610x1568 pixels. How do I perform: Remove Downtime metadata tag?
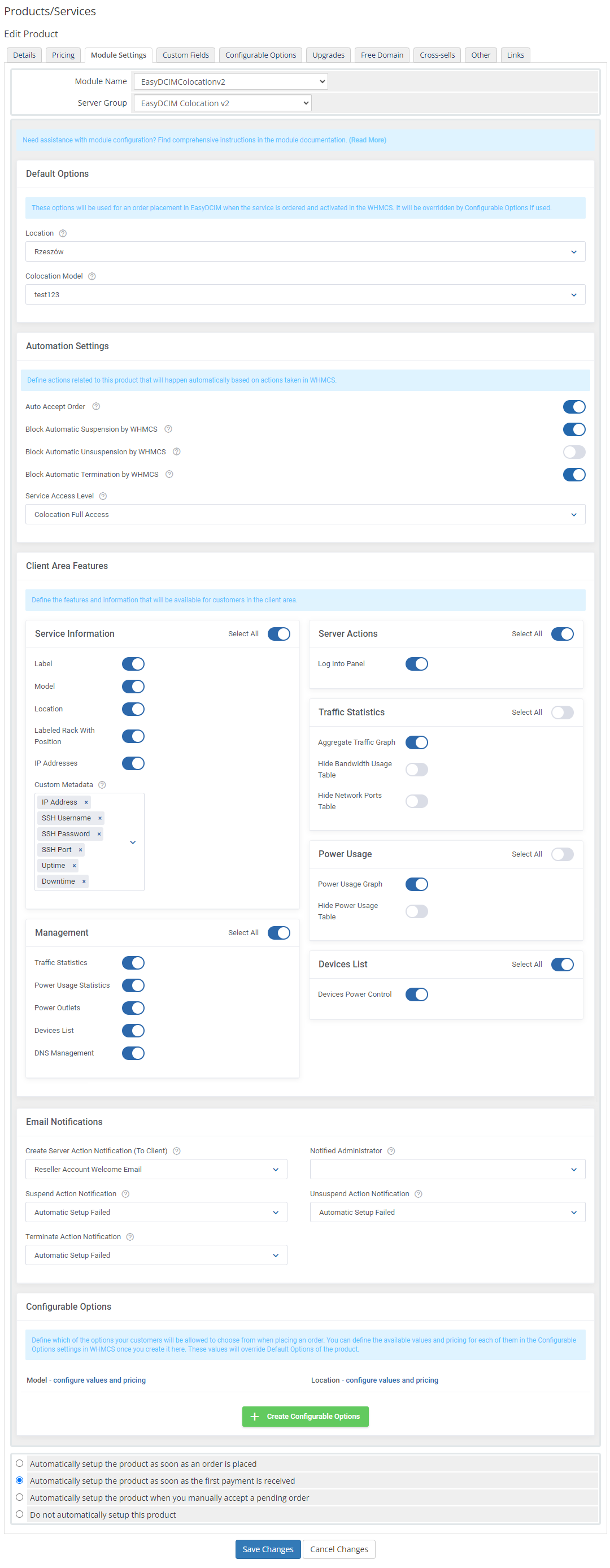tap(84, 881)
